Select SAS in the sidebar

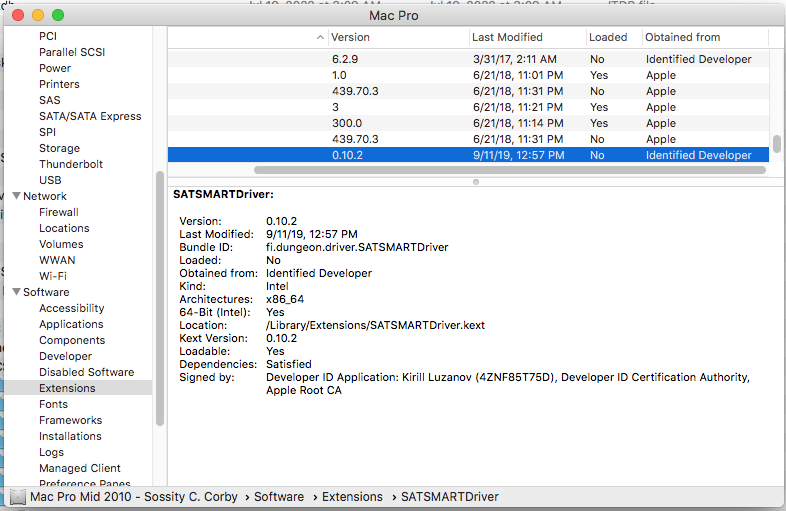(50, 100)
